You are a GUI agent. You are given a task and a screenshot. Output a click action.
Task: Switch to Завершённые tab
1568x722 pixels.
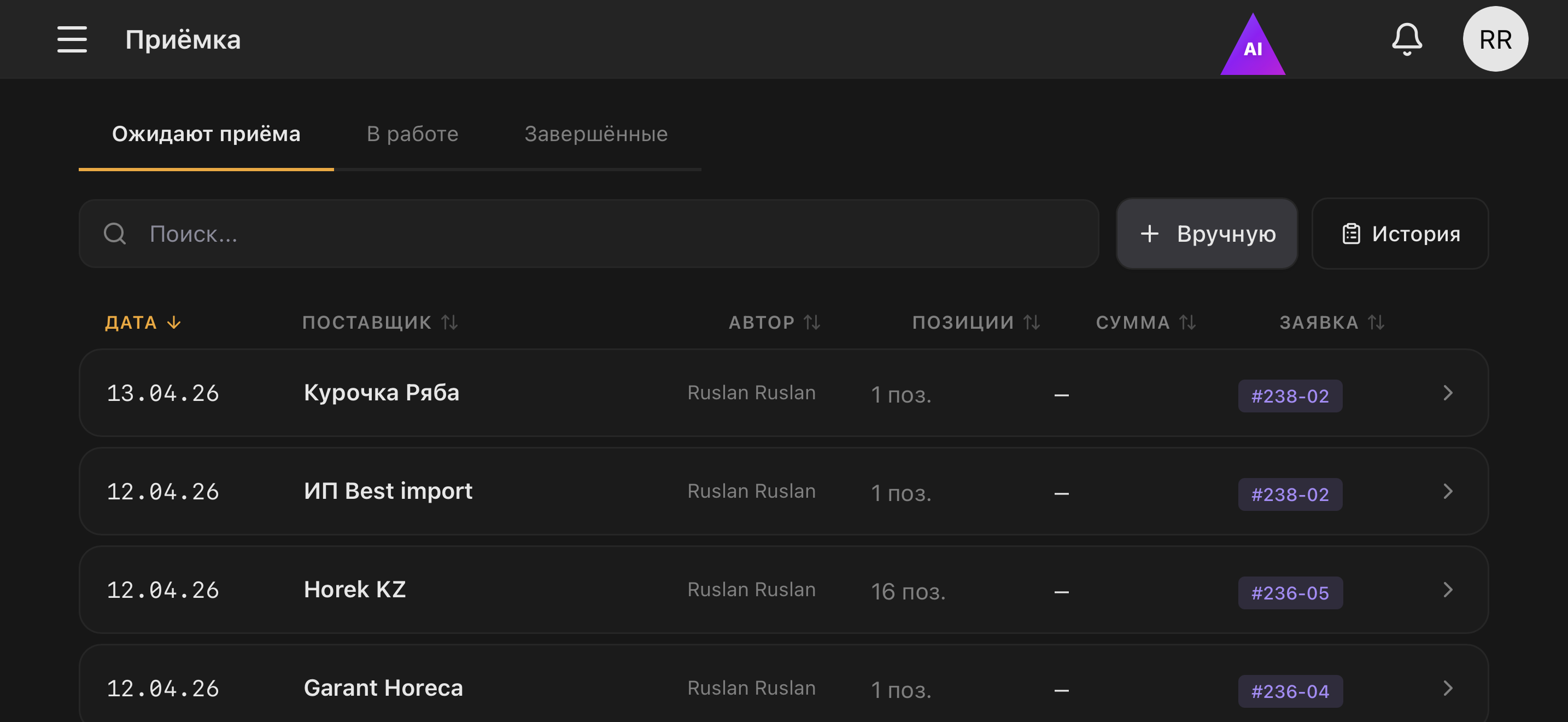coord(595,134)
